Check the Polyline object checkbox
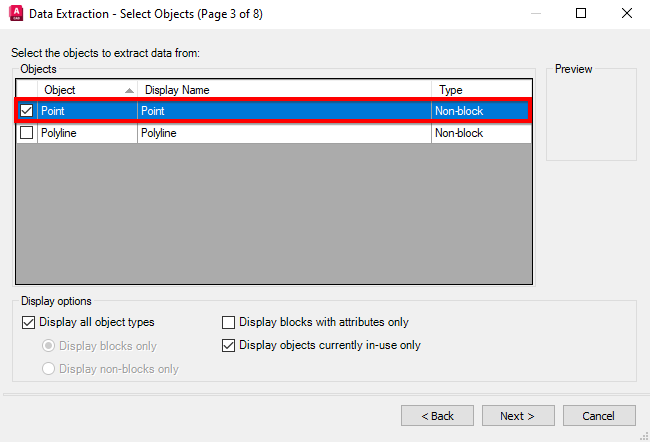This screenshot has height=442, width=650. (x=27, y=133)
